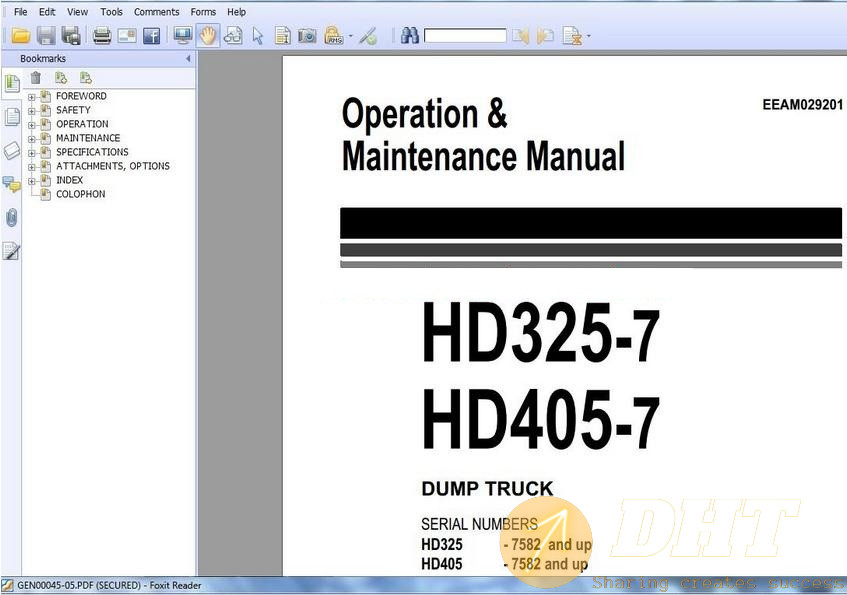The height and width of the screenshot is (595, 847).
Task: Click the EEAM029201 document code
Action: click(x=802, y=105)
